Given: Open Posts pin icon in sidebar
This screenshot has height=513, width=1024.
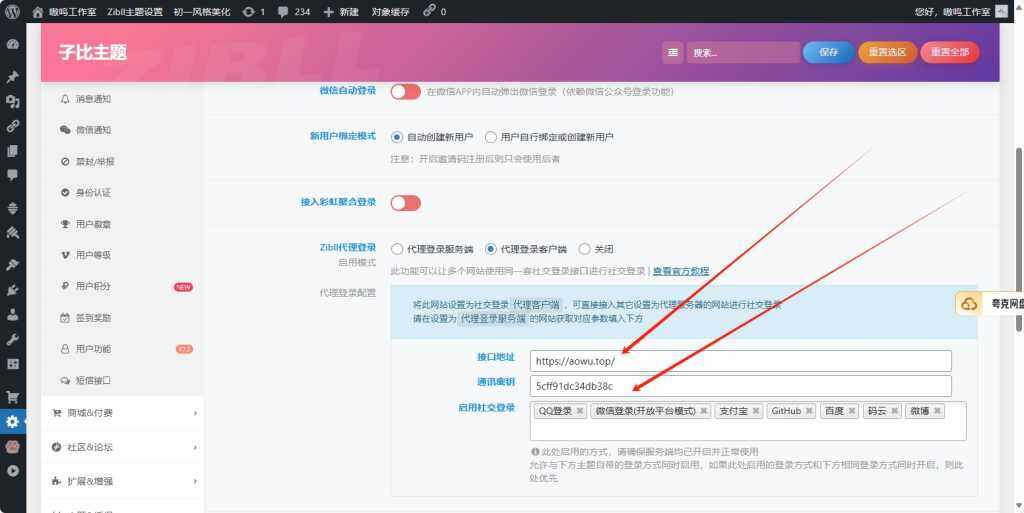Looking at the screenshot, I should click(12, 76).
